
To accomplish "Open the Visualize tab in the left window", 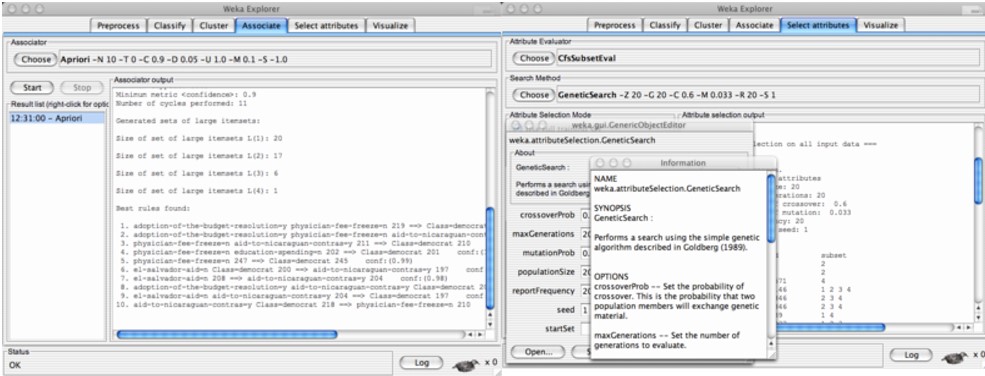I will [390, 26].
